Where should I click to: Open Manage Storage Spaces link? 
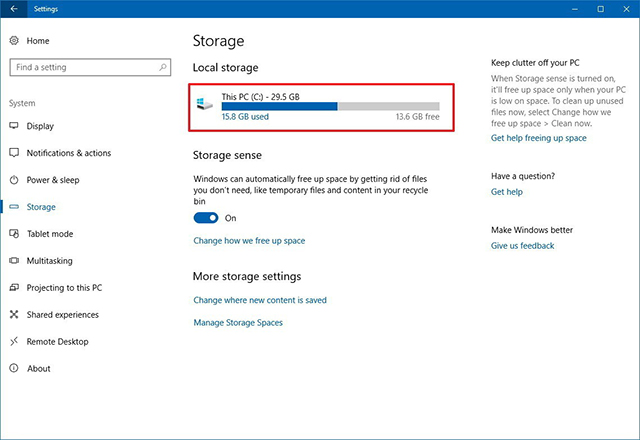pos(238,322)
